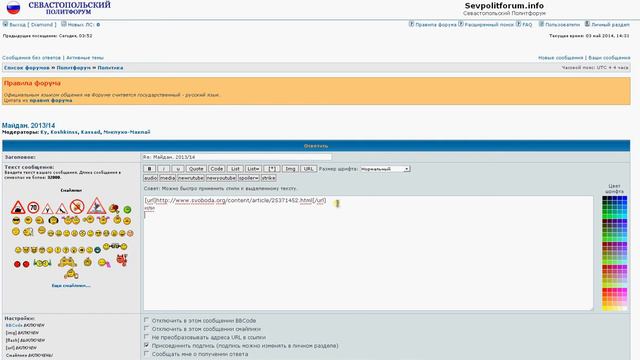Open the unanswered posts link

pos(31,58)
